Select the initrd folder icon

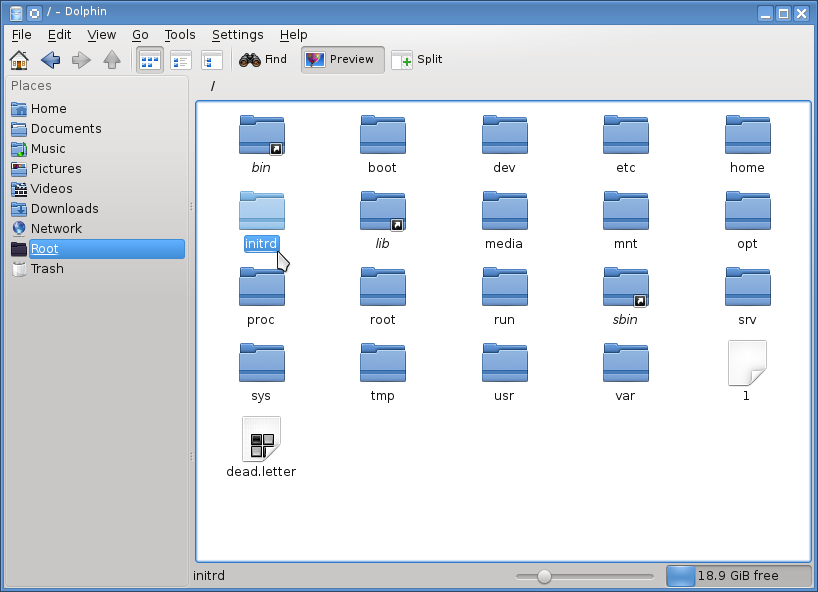261,211
